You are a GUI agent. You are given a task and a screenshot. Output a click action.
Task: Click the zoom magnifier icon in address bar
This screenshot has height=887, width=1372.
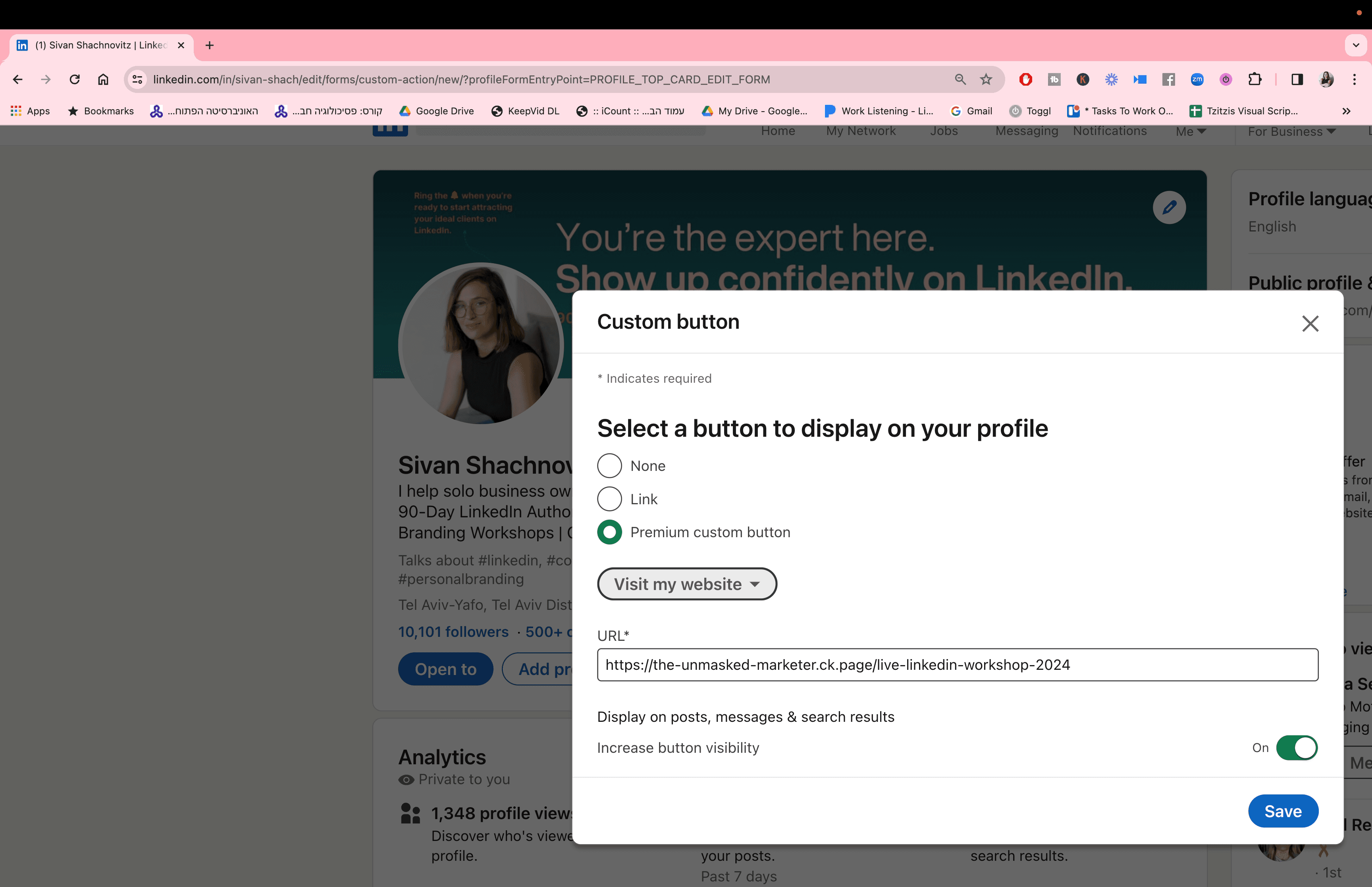tap(960, 79)
